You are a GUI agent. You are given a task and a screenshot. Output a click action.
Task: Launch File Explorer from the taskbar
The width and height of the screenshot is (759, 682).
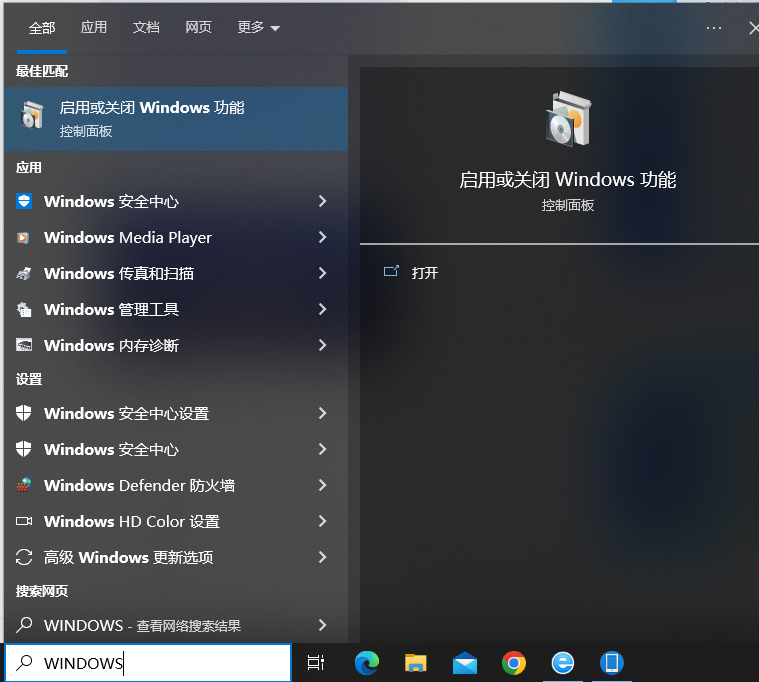coord(416,662)
